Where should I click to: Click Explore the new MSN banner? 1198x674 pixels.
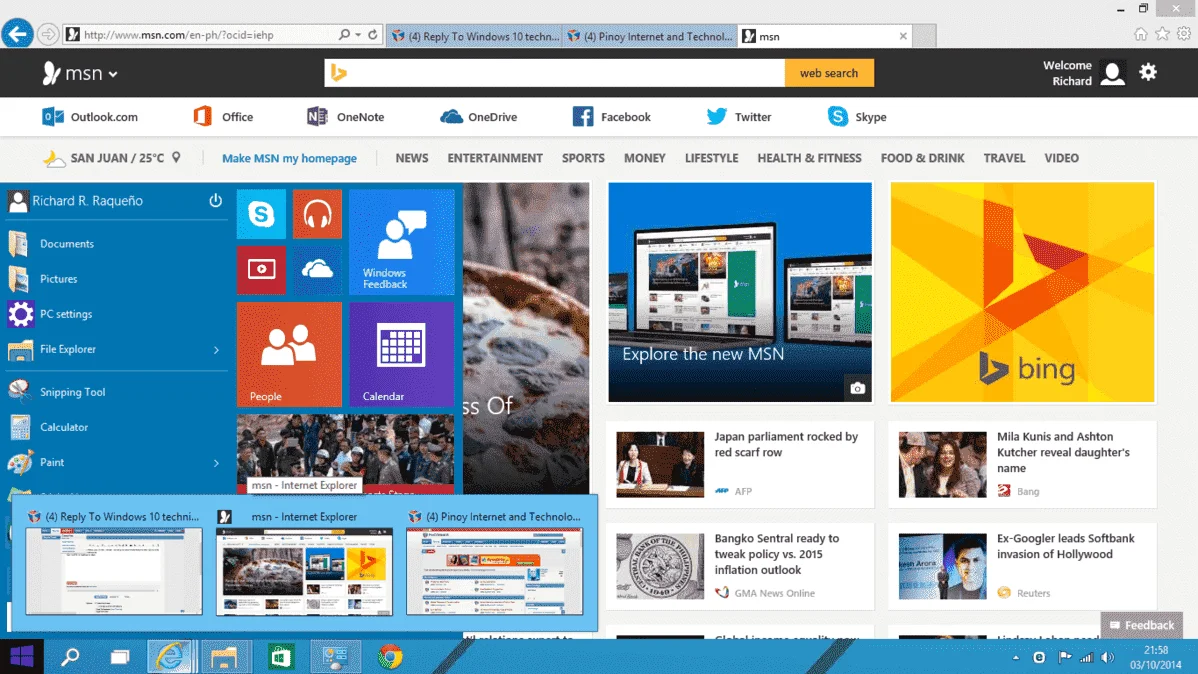[740, 292]
